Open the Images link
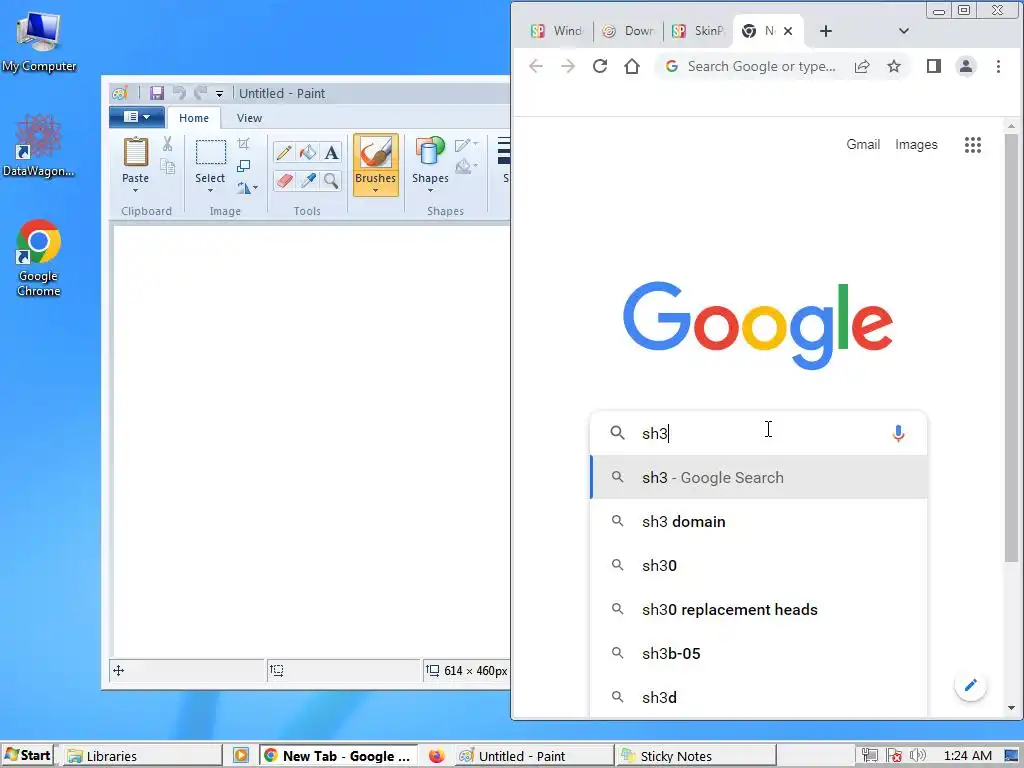This screenshot has width=1024, height=768. [x=916, y=144]
